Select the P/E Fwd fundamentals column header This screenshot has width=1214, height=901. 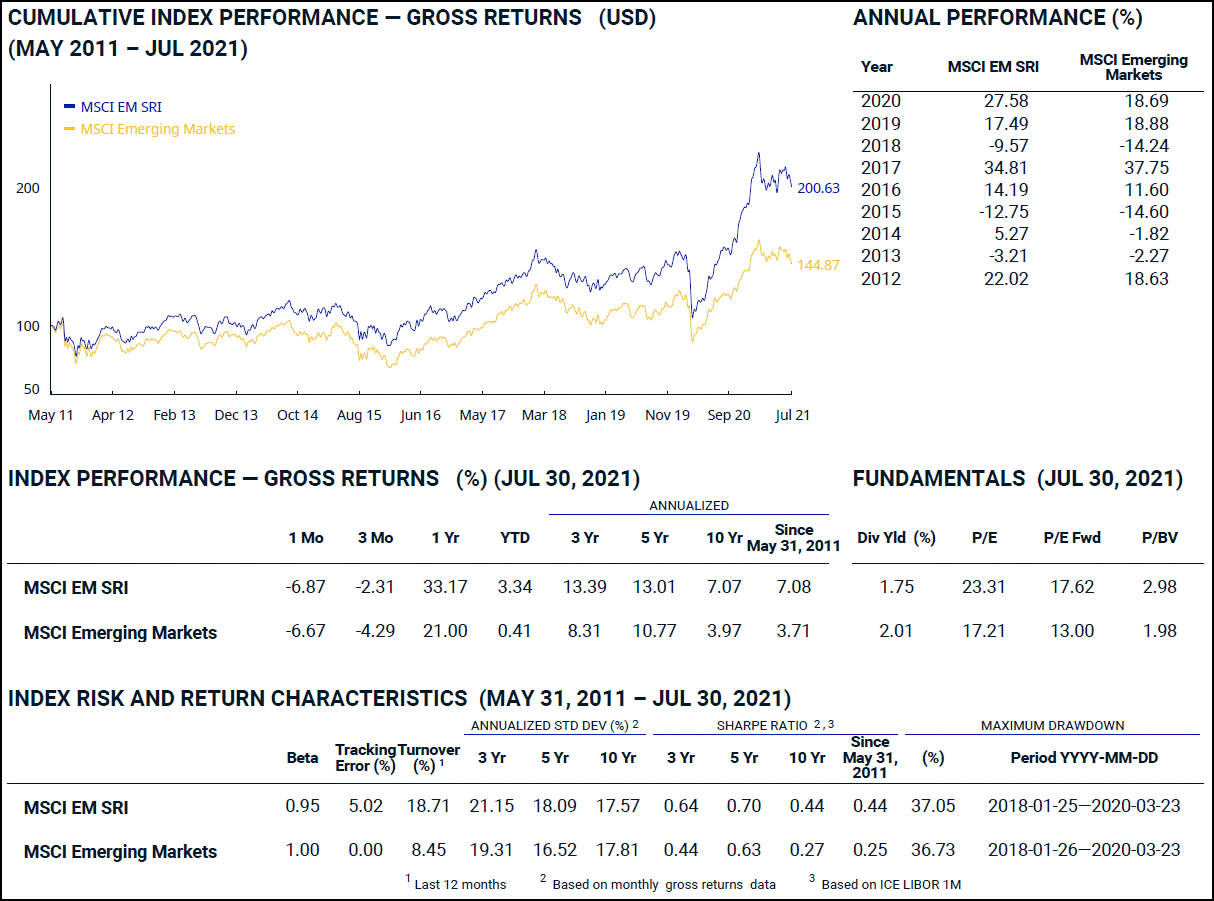[x=1071, y=538]
